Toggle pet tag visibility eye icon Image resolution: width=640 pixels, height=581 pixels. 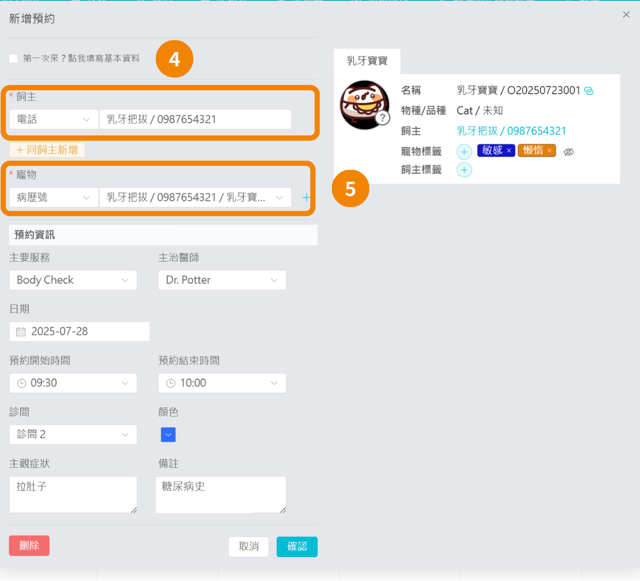[x=569, y=152]
